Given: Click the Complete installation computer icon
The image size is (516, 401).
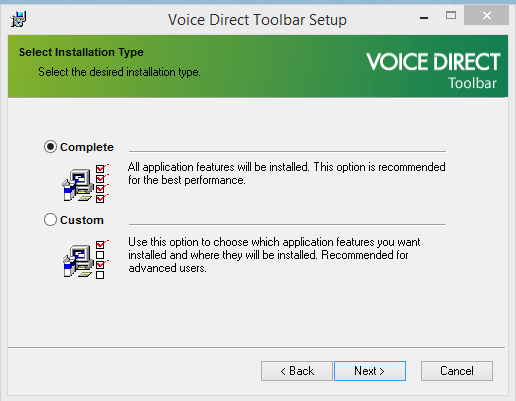Looking at the screenshot, I should click(x=78, y=185).
